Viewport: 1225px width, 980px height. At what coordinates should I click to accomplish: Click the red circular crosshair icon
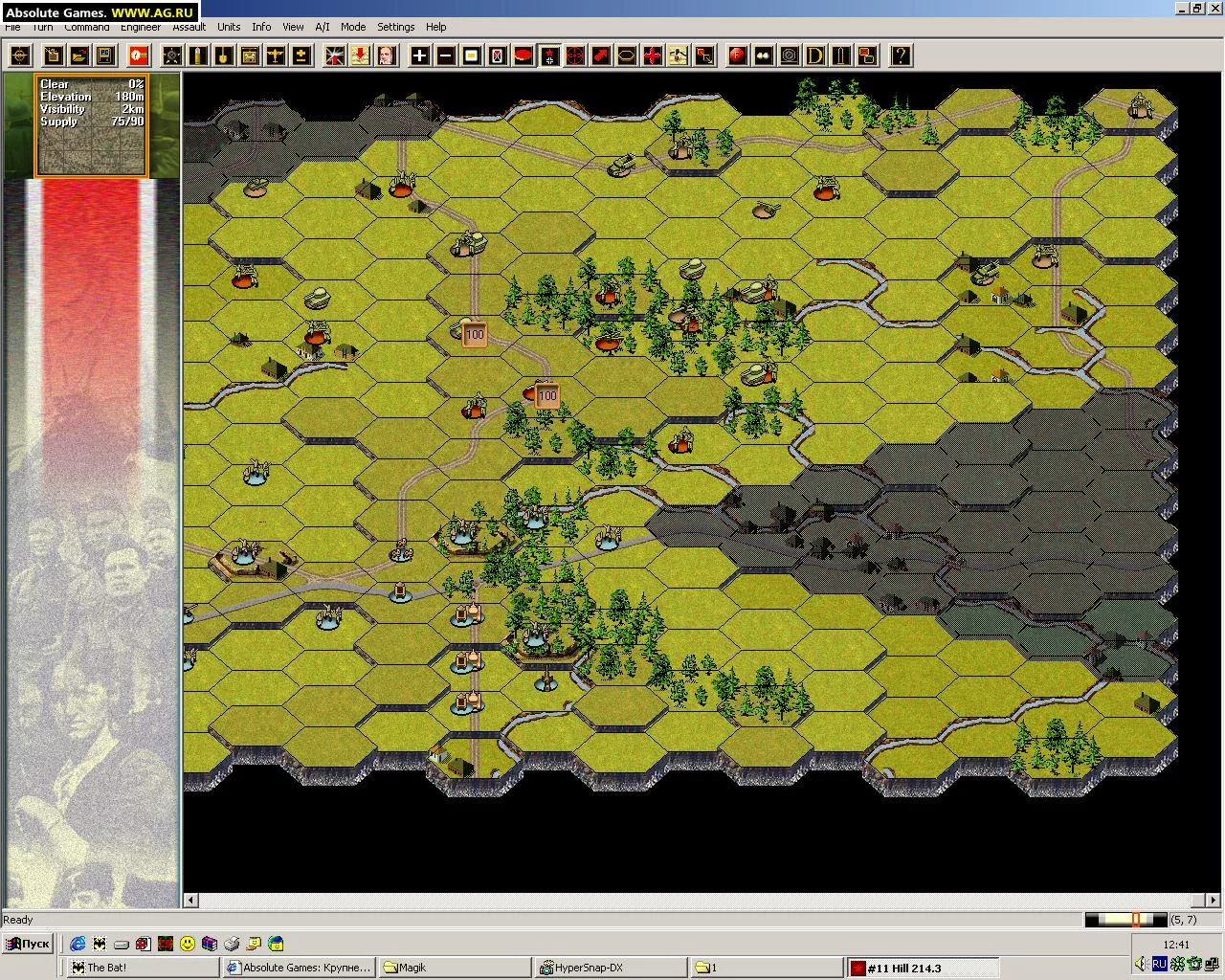[x=575, y=56]
